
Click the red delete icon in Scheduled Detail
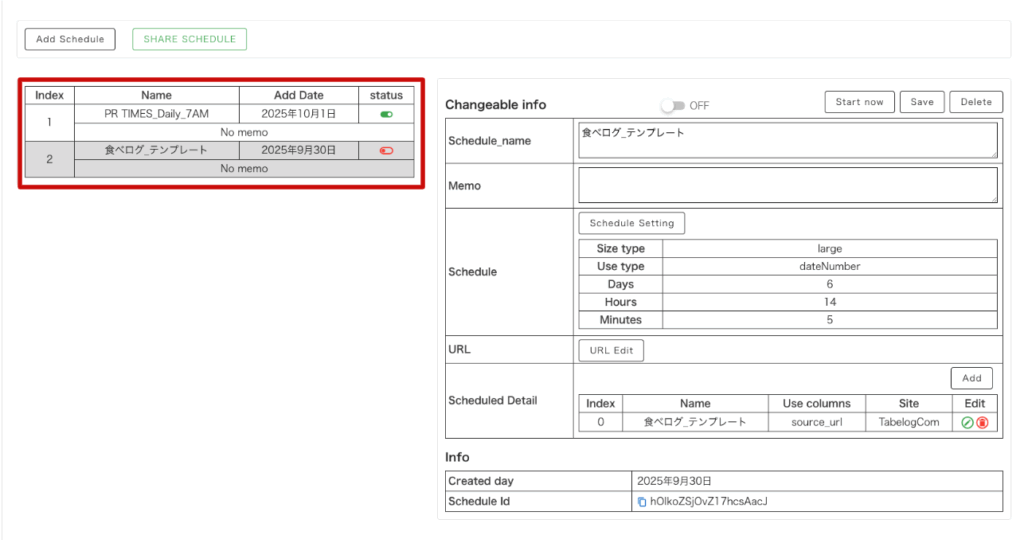[982, 423]
